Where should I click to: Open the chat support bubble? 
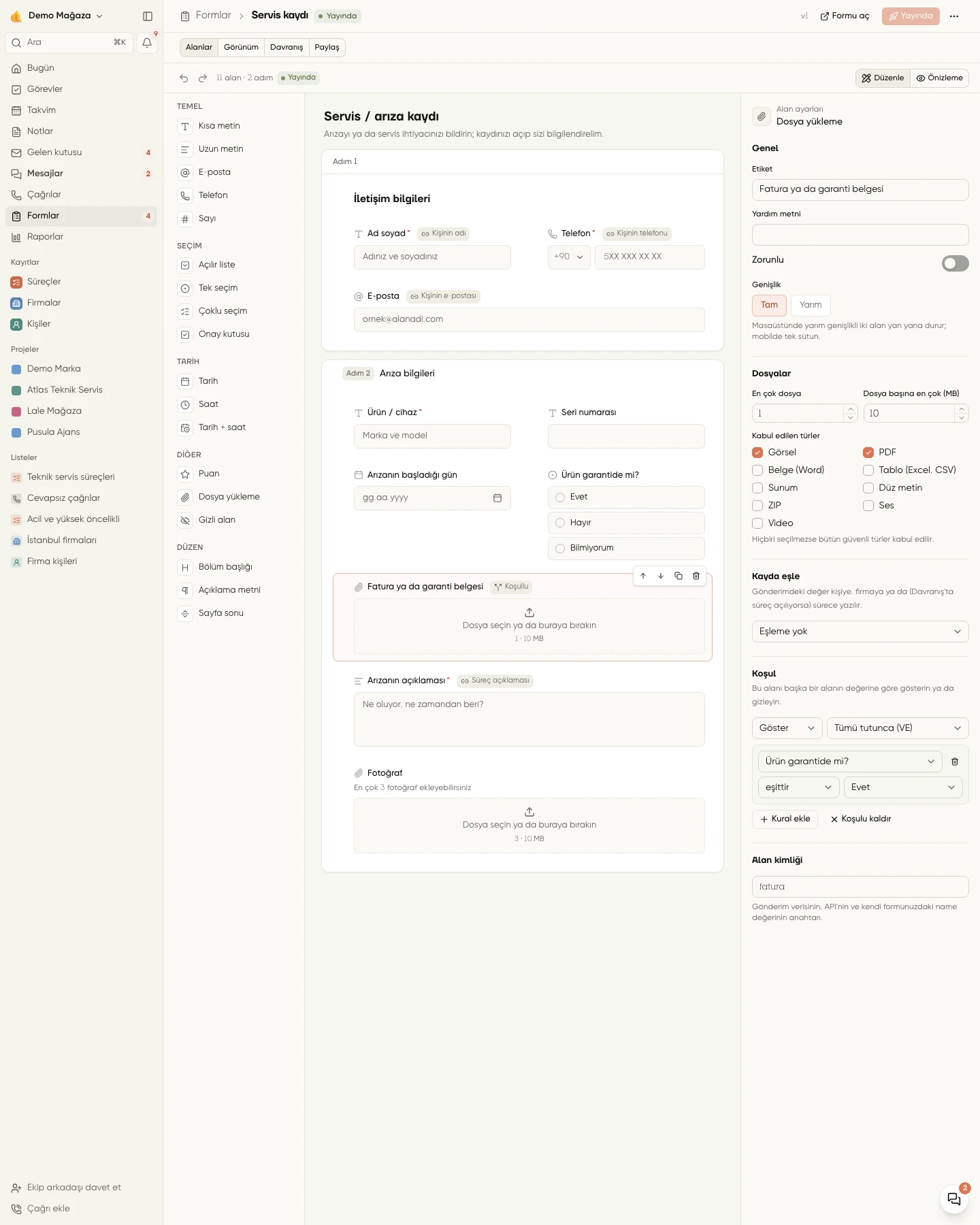point(954,1199)
